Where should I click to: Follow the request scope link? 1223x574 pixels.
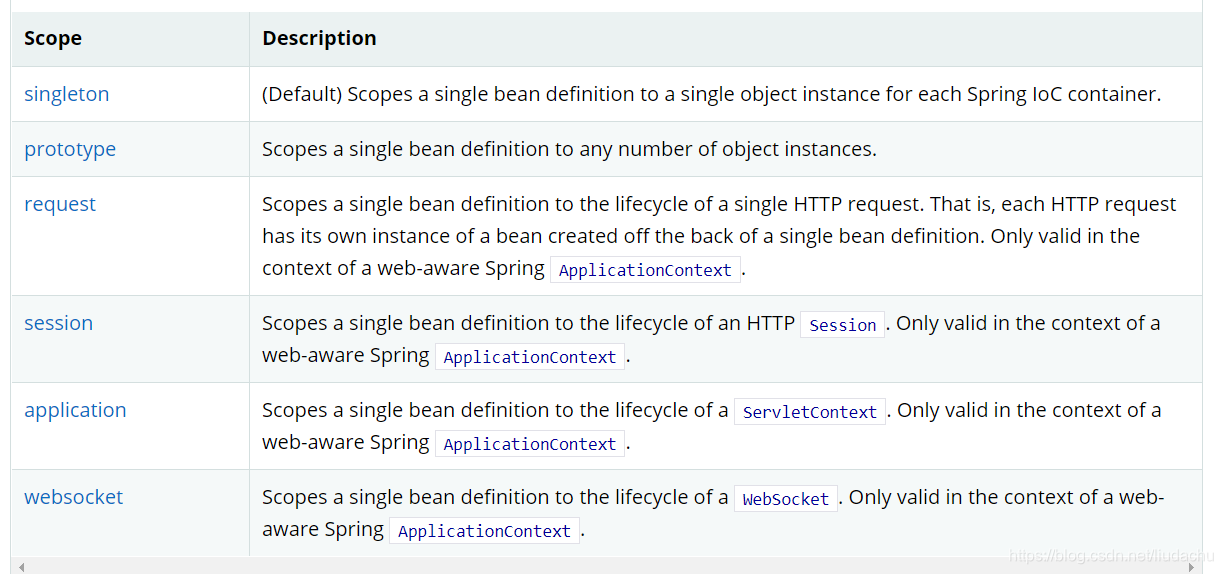click(60, 204)
